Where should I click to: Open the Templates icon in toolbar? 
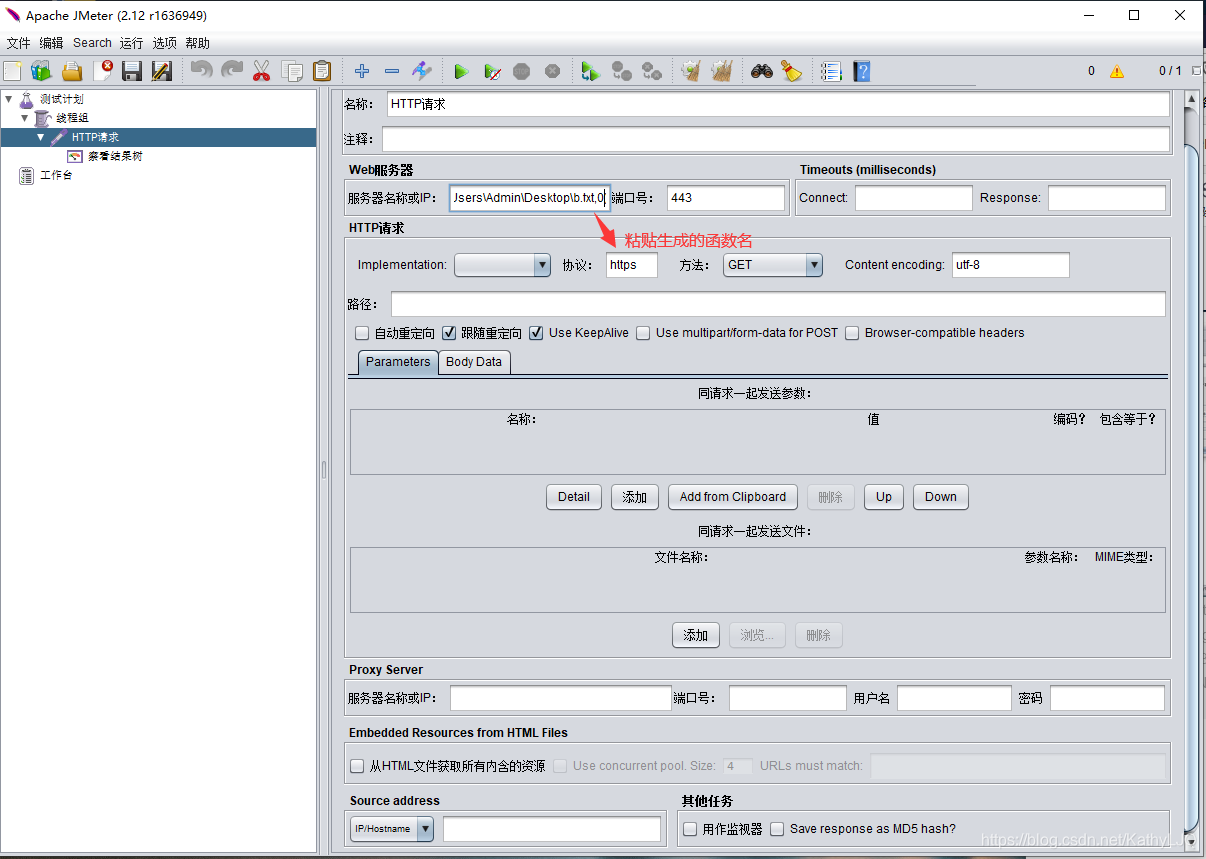coord(41,71)
